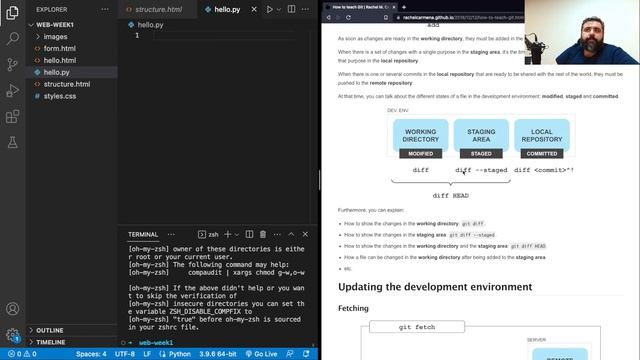Add a new terminal with plus icon
Viewport: 640px width, 360px height.
pos(228,234)
